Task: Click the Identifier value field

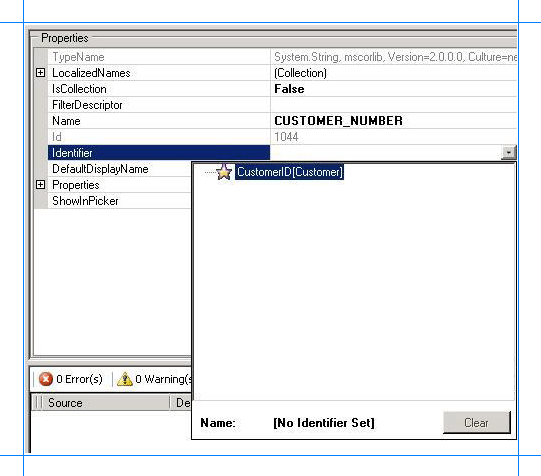Action: tap(385, 152)
